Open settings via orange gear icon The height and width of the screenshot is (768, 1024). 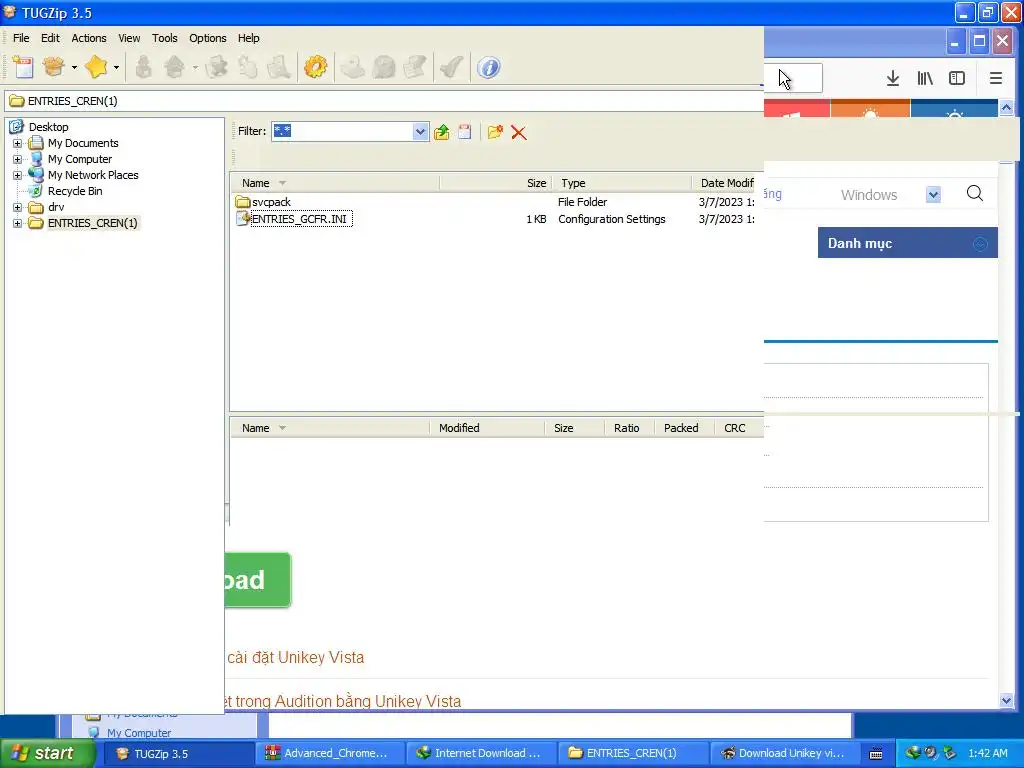coord(316,67)
